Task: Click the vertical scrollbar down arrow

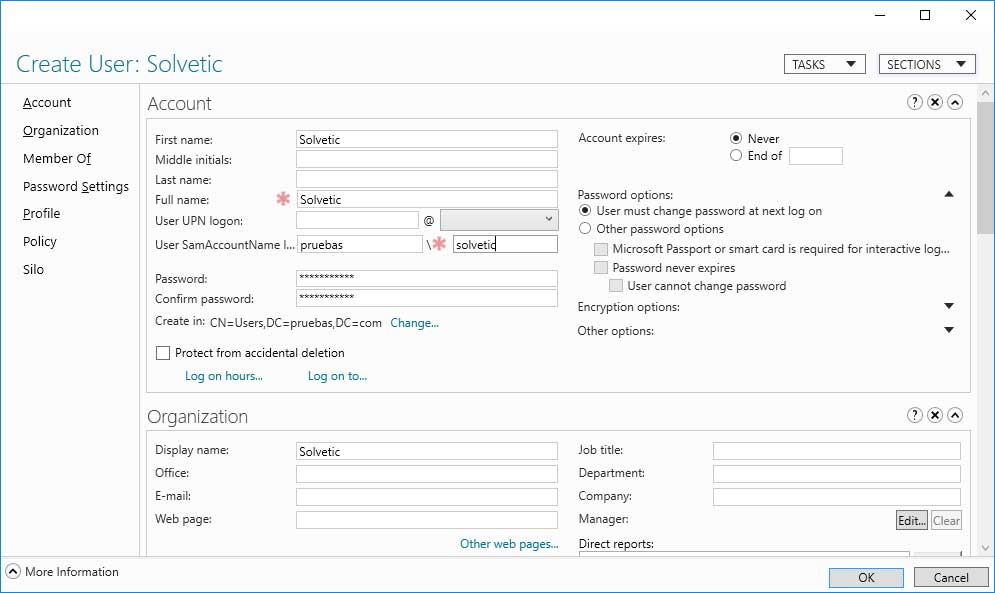Action: (985, 547)
